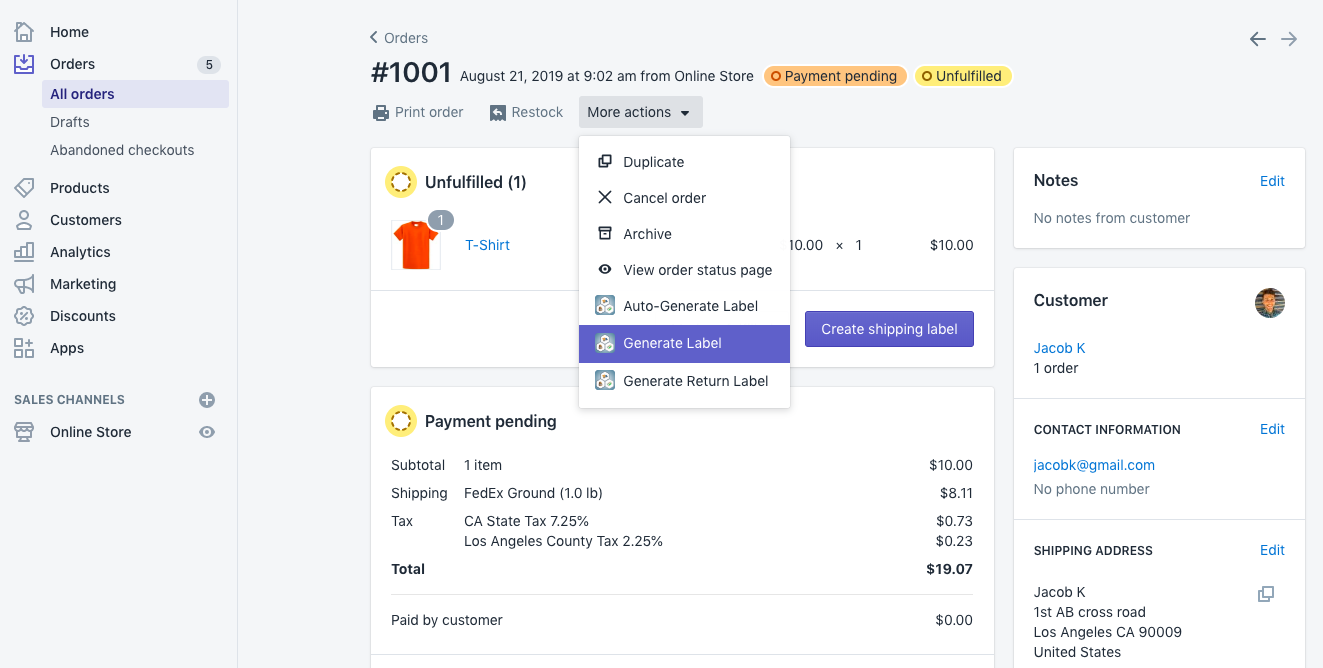This screenshot has height=668, width=1323.
Task: Click the Unfulfilled status badge in header
Action: click(x=962, y=76)
